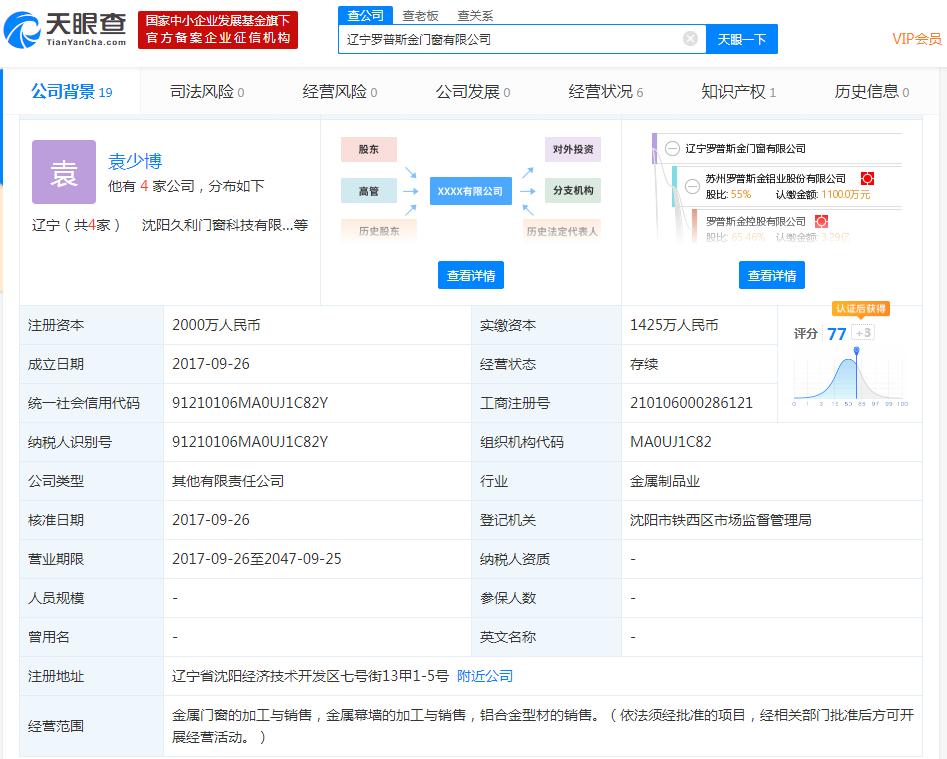Screen dimensions: 947x759
Task: Click the company type 其他有限责任公司
Action: [228, 481]
